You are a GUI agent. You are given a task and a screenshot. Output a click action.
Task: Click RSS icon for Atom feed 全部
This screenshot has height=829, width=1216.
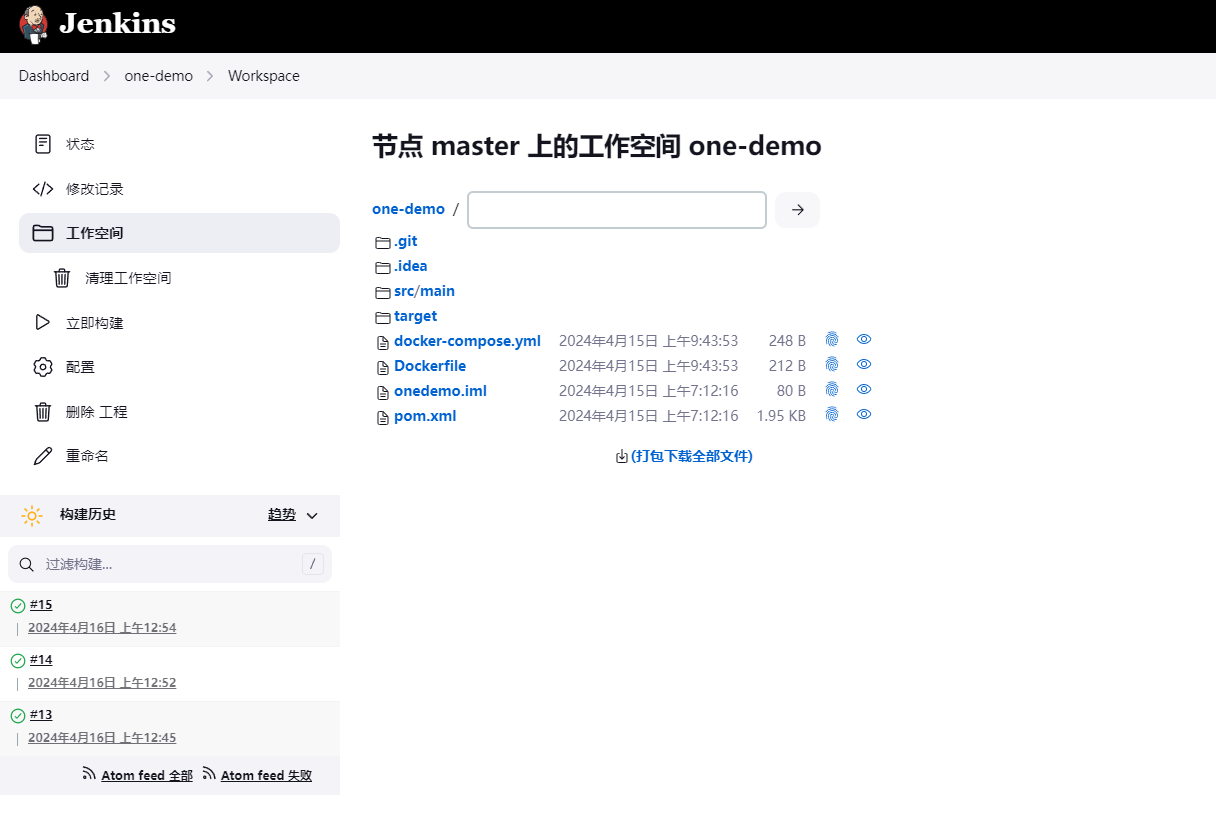click(x=89, y=774)
